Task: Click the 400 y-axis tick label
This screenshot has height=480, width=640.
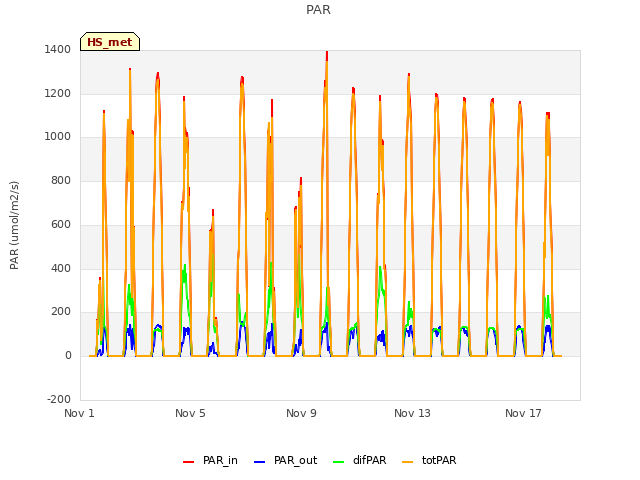Action: 61,269
